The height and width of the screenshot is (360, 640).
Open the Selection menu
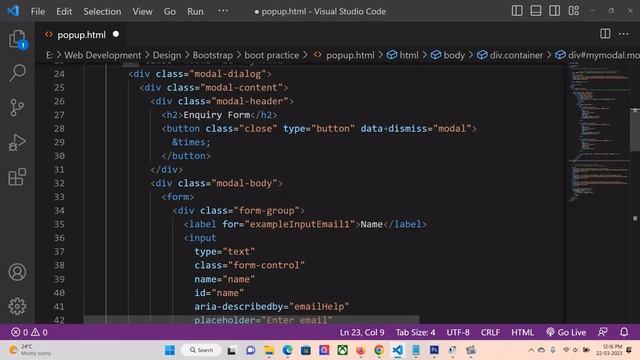102,11
